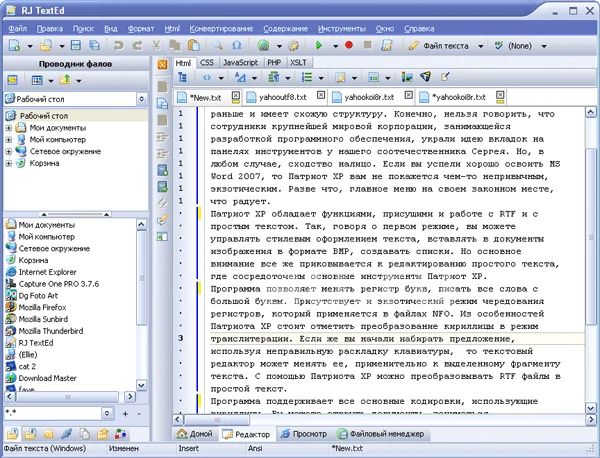Click the editor horizontal scrollbar right arrow
The height and width of the screenshot is (458, 600).
click(591, 420)
